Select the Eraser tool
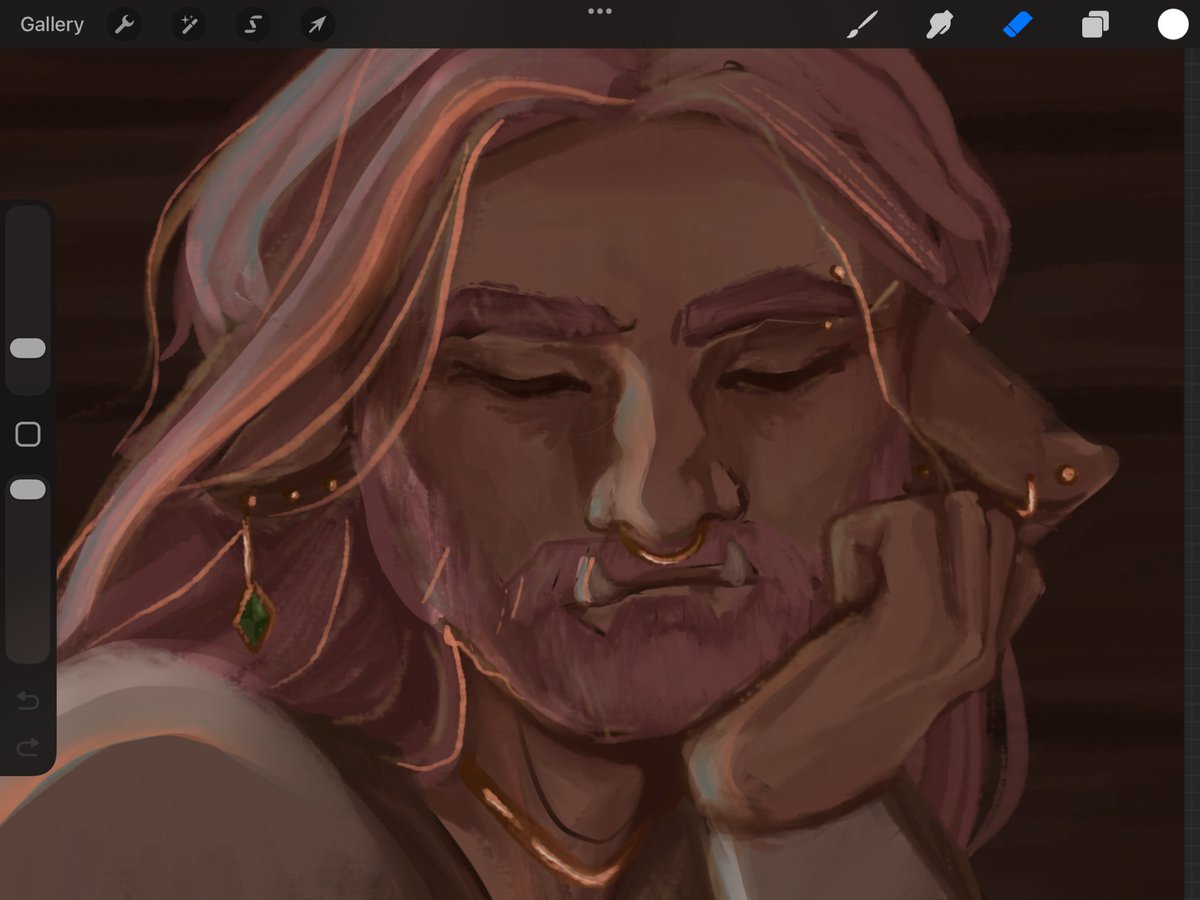1200x900 pixels. 1017,24
